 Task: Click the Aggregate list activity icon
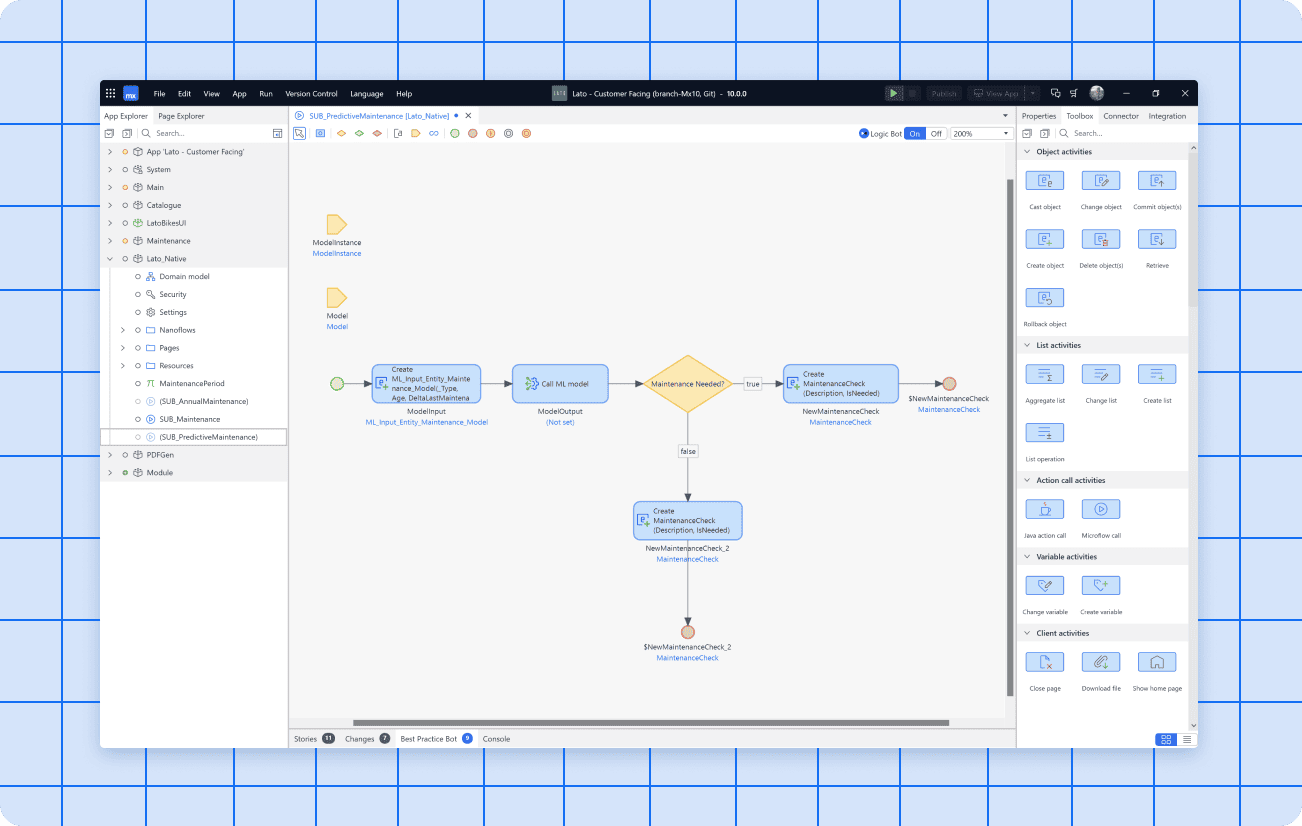pos(1045,375)
